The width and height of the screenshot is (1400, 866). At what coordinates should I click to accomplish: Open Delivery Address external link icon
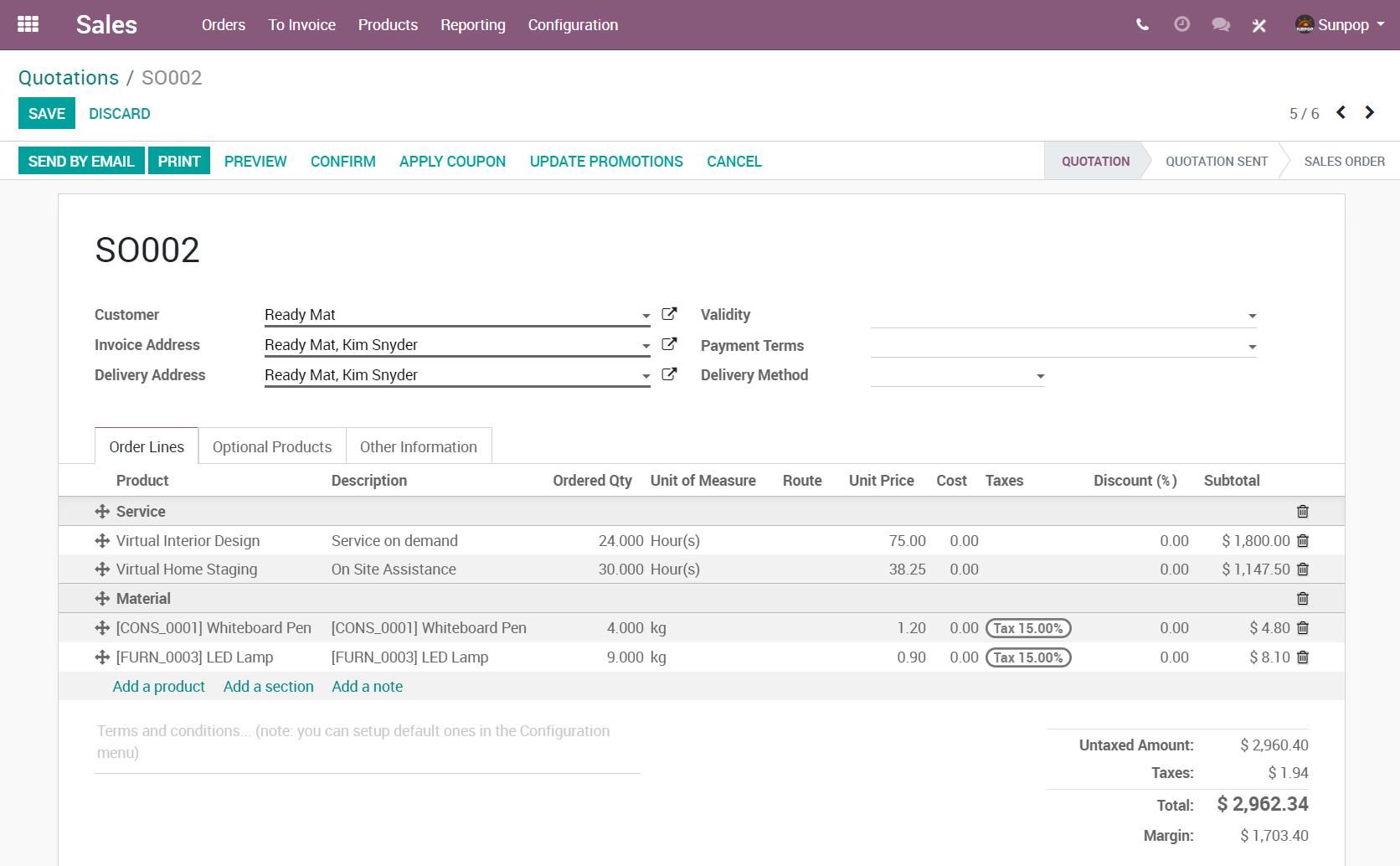[x=669, y=374]
